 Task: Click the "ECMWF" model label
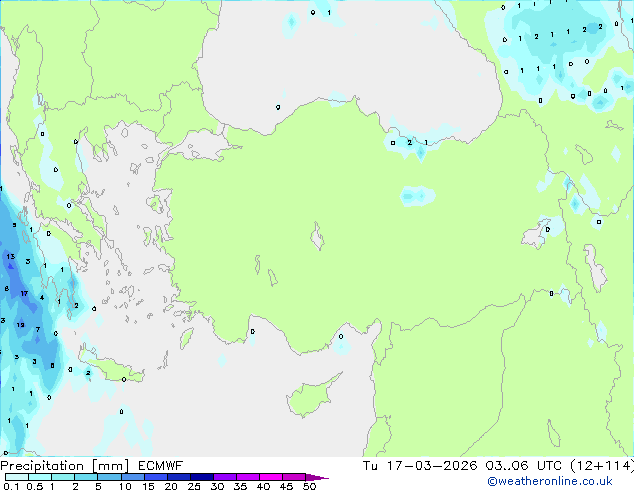pyautogui.click(x=160, y=466)
